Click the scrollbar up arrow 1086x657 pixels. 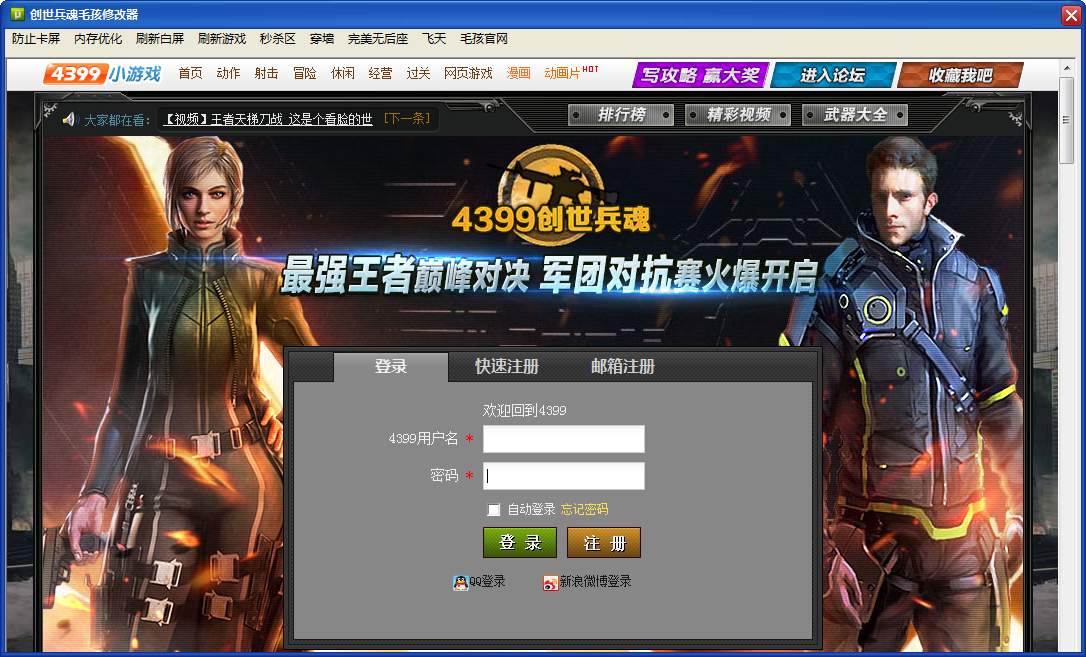click(x=1067, y=67)
